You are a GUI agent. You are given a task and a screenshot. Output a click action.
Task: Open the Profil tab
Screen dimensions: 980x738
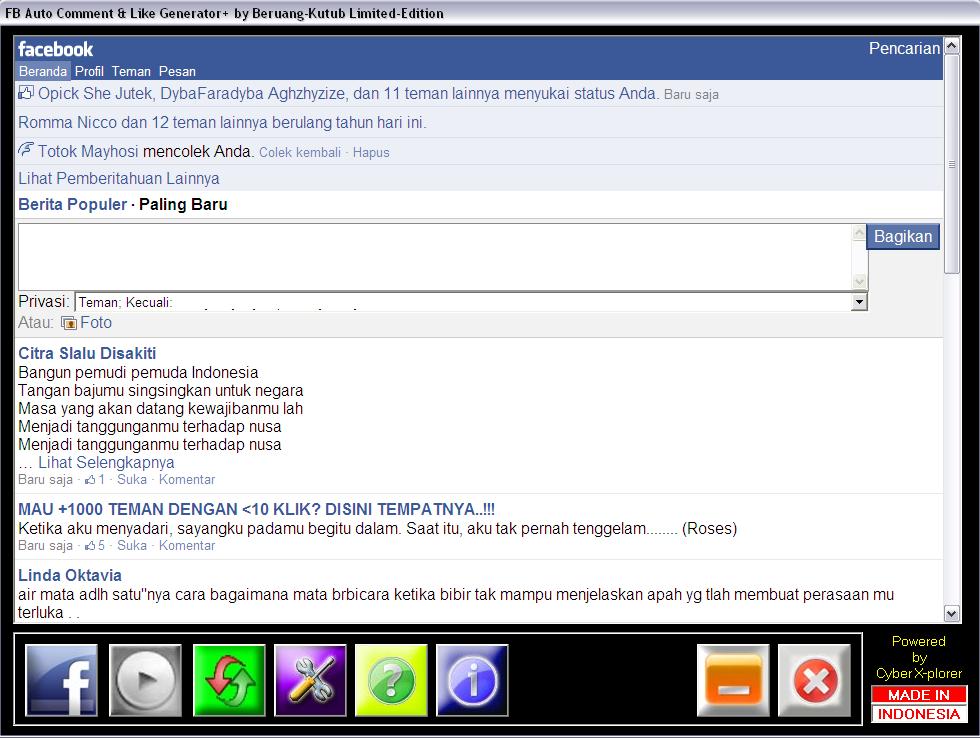pyautogui.click(x=89, y=71)
